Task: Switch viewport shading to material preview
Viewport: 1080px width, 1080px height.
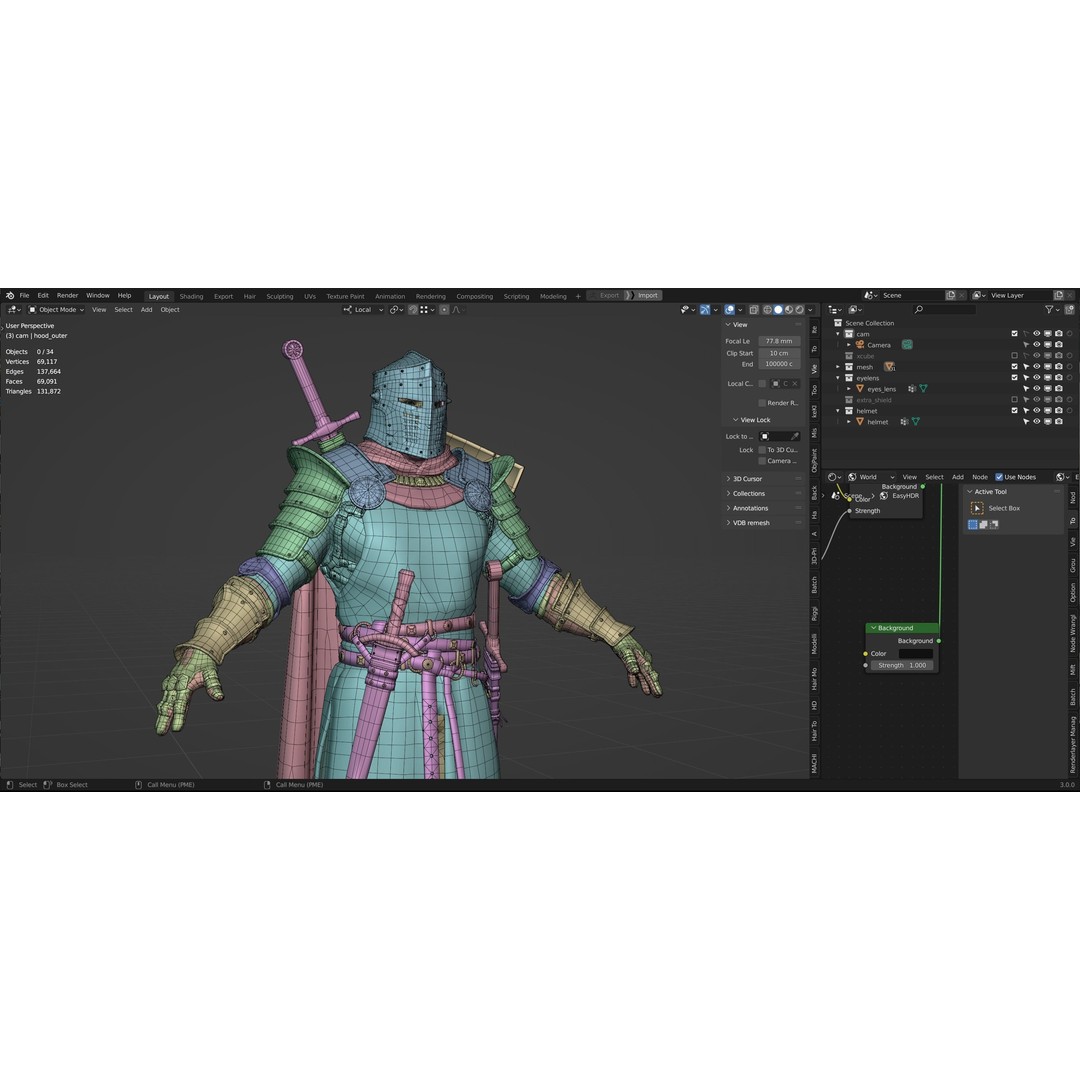Action: pos(789,310)
